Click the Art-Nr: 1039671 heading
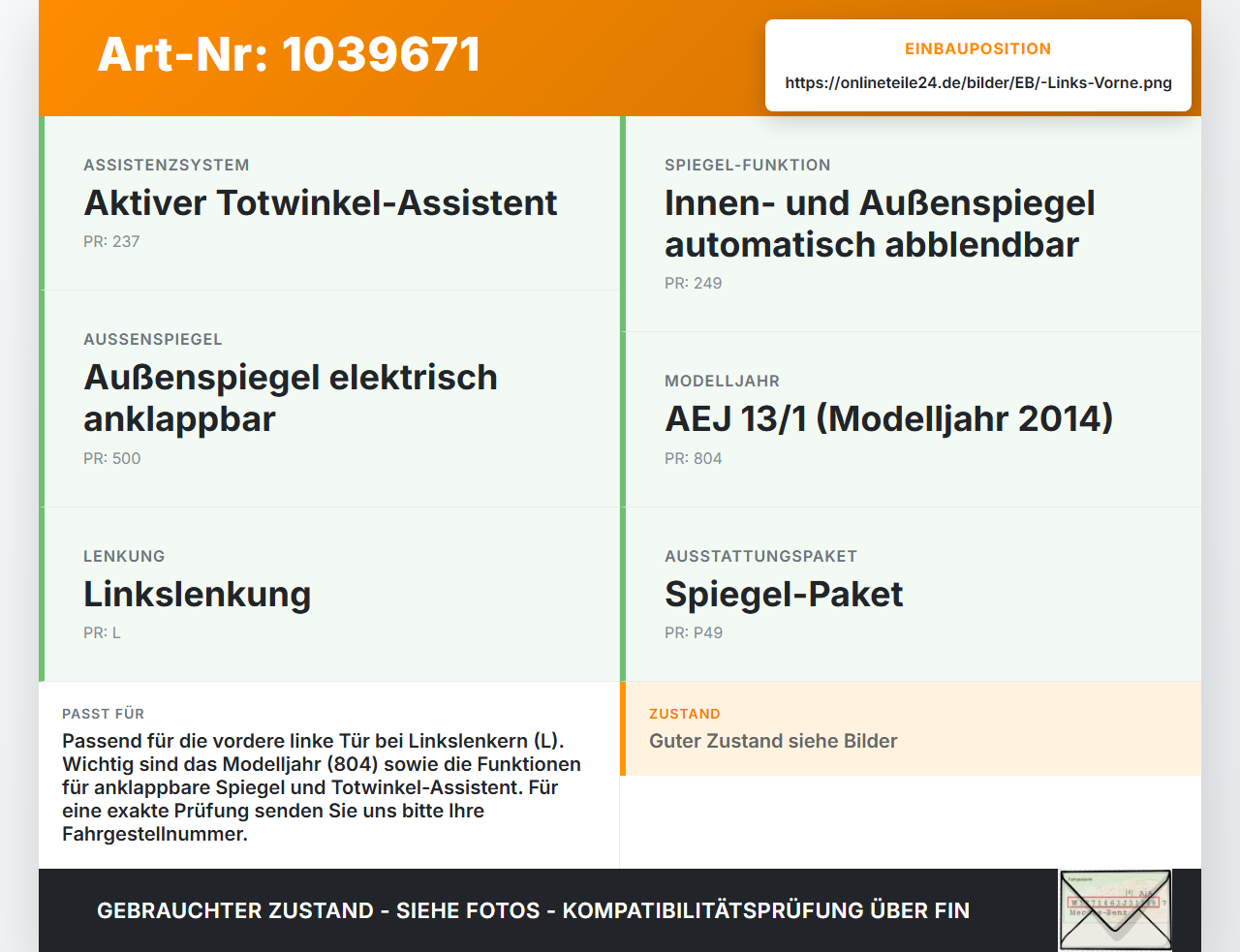 [x=290, y=54]
